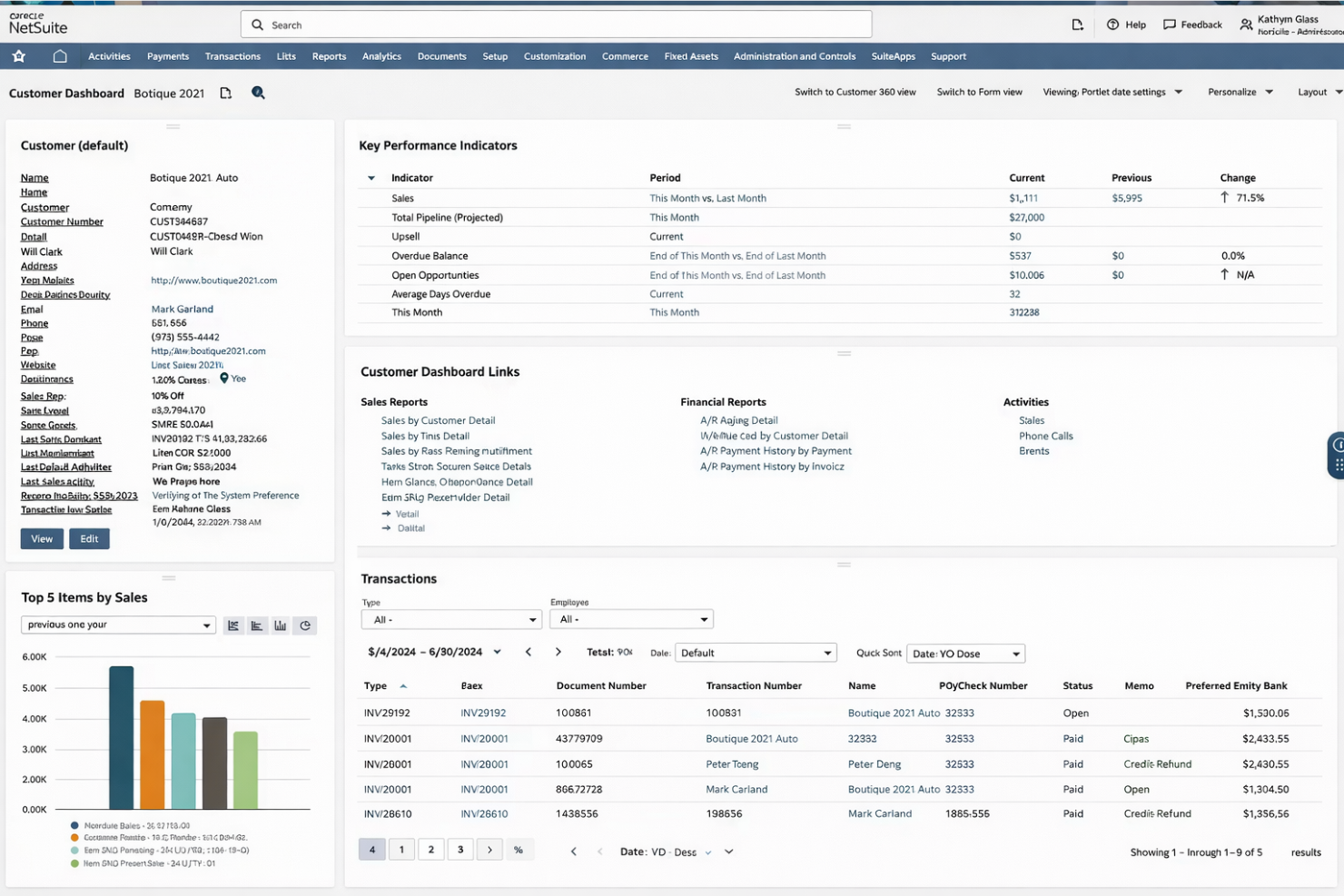Viewport: 1344px width, 896px height.
Task: Open the Type filter dropdown in Transactions
Action: tap(451, 618)
